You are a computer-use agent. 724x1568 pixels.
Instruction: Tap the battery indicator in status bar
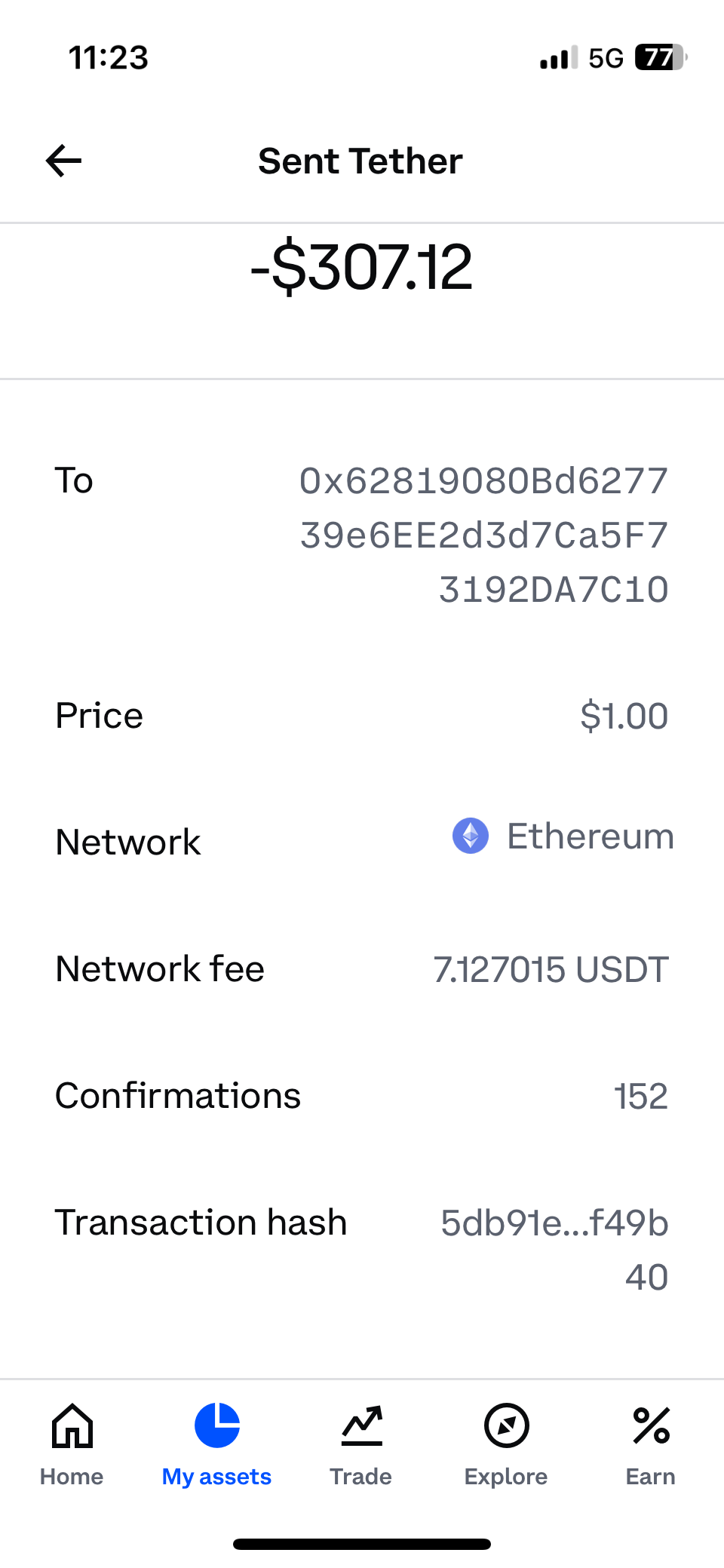tap(660, 57)
